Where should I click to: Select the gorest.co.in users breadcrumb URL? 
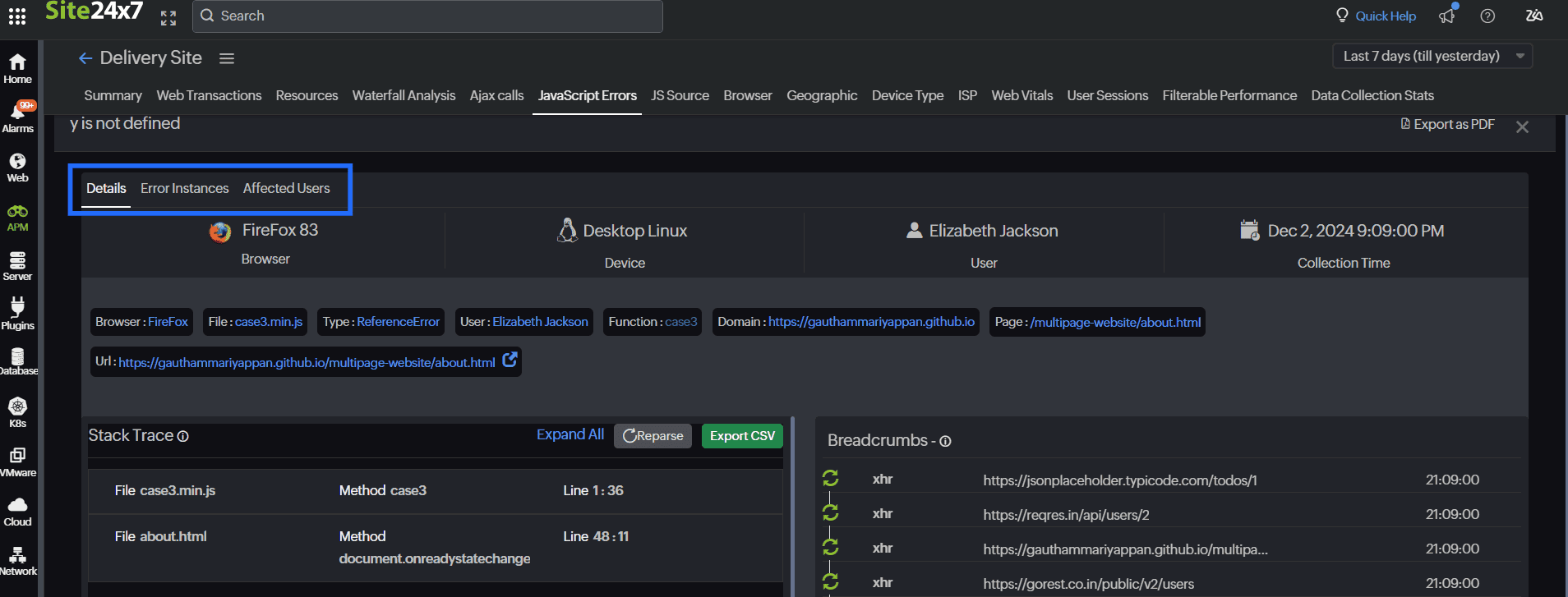click(x=1088, y=584)
